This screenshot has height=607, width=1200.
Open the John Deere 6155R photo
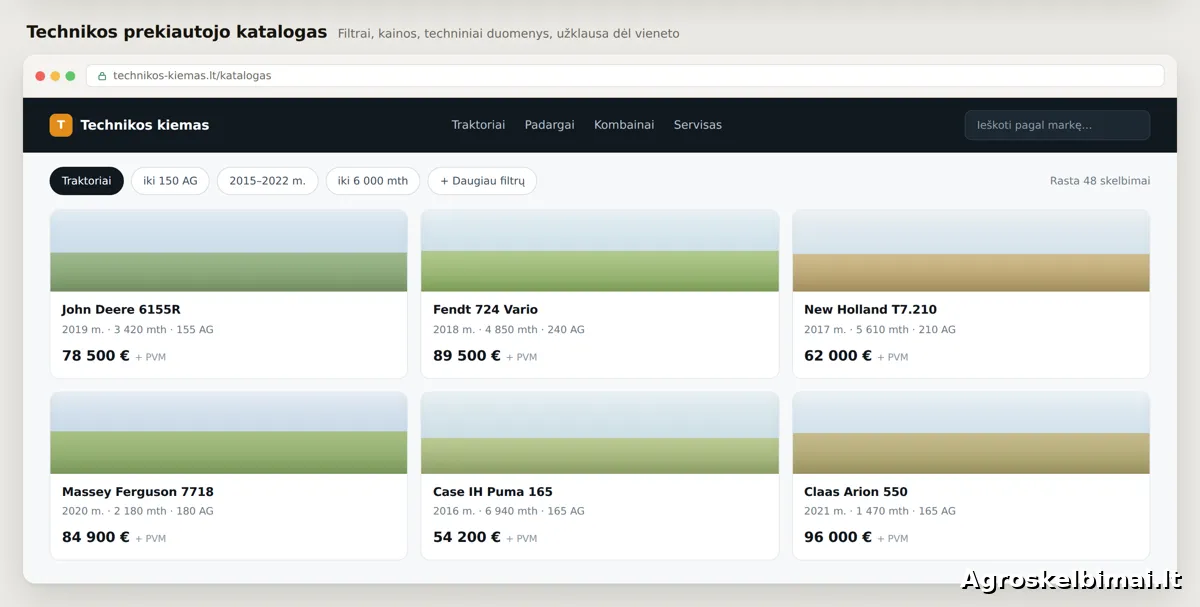click(x=229, y=251)
